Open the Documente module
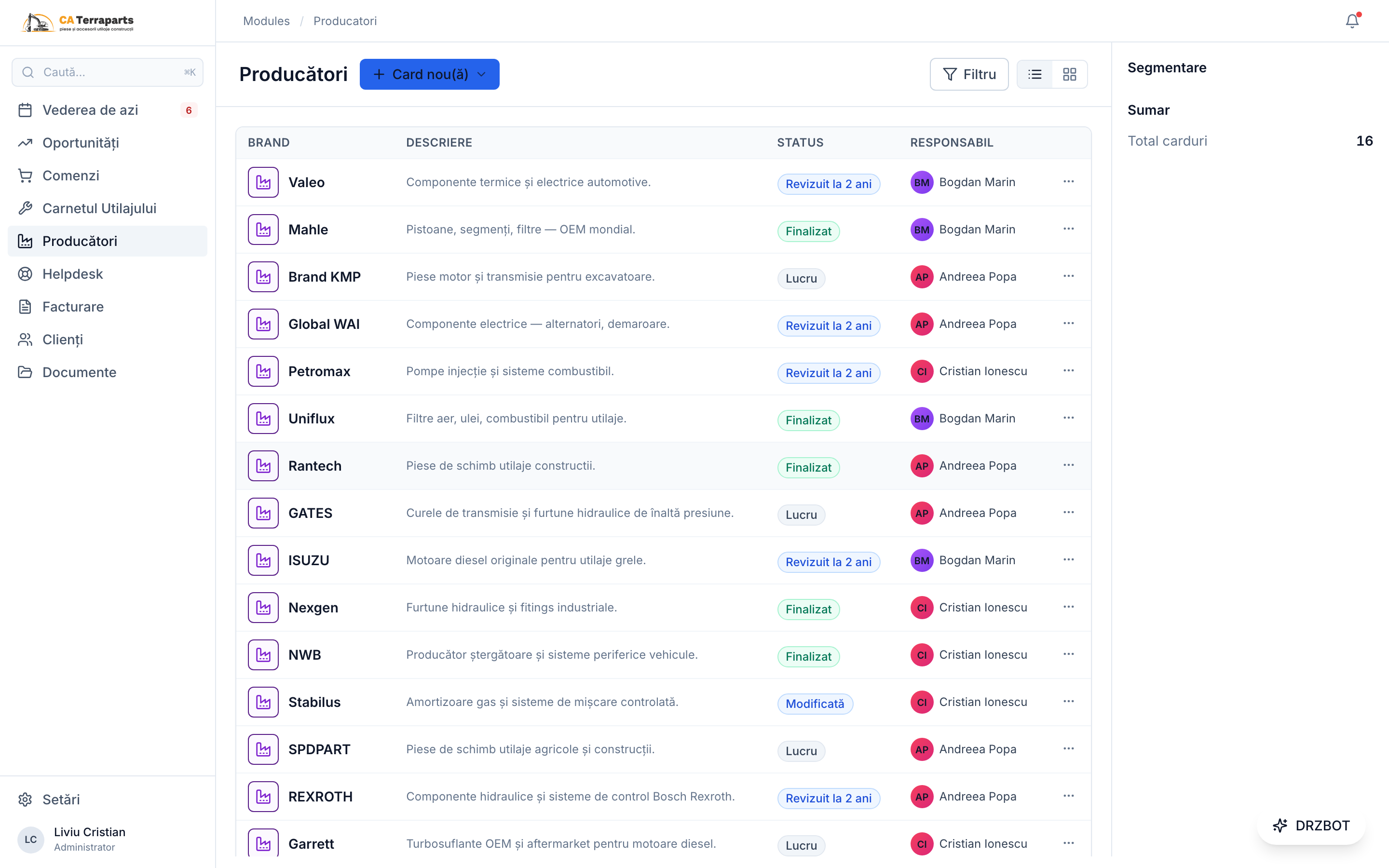 click(x=108, y=372)
